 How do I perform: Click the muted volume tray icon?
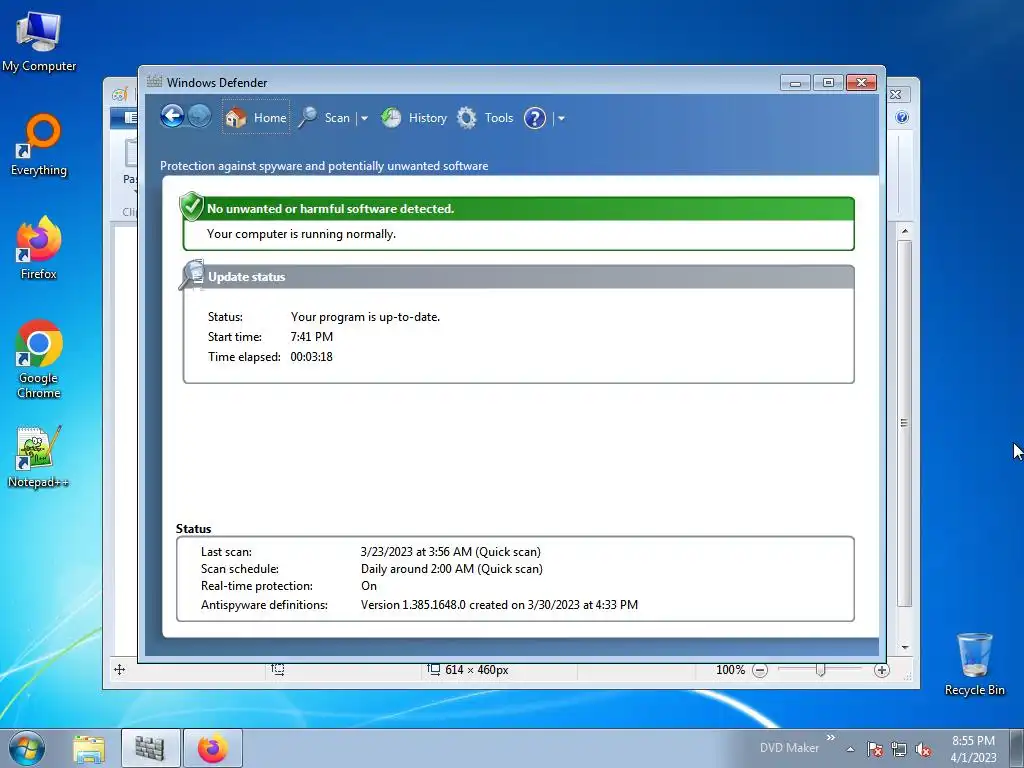tap(923, 749)
